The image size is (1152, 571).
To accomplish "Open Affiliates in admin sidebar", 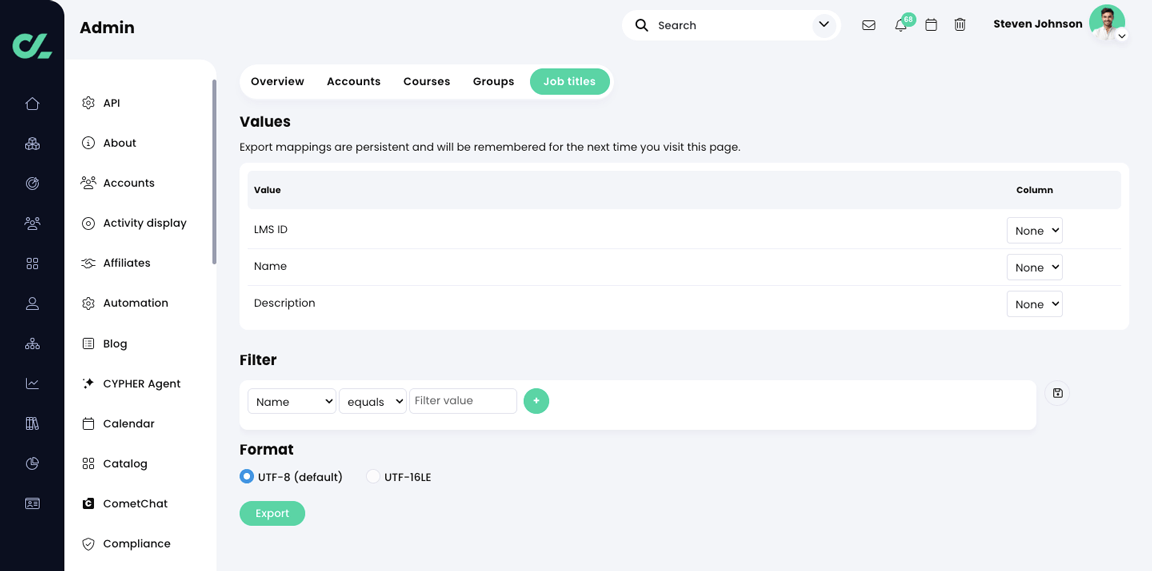I will tap(126, 263).
